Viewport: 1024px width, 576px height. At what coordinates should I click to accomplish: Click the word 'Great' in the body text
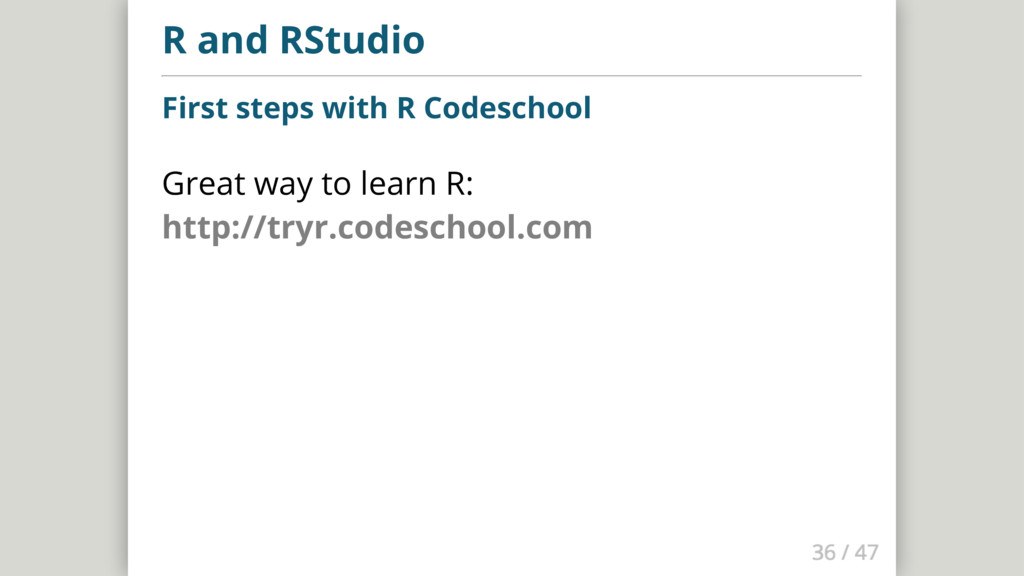(x=194, y=185)
